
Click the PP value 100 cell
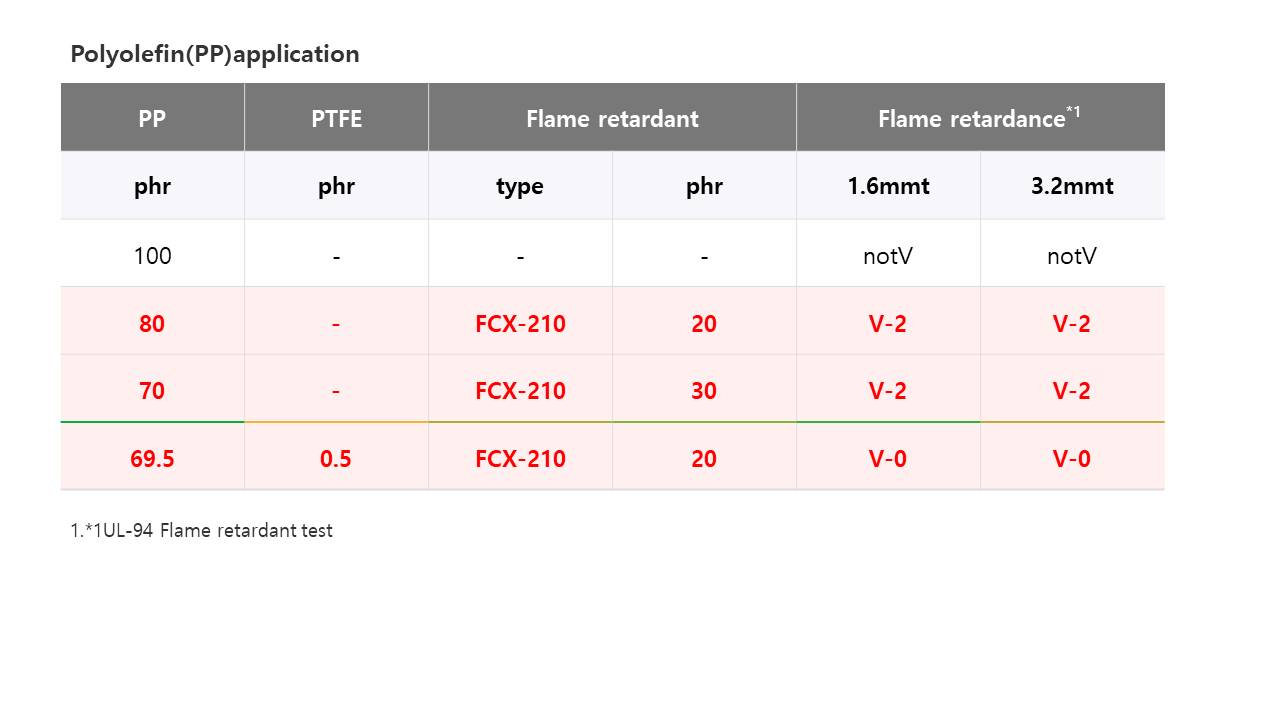coord(152,254)
